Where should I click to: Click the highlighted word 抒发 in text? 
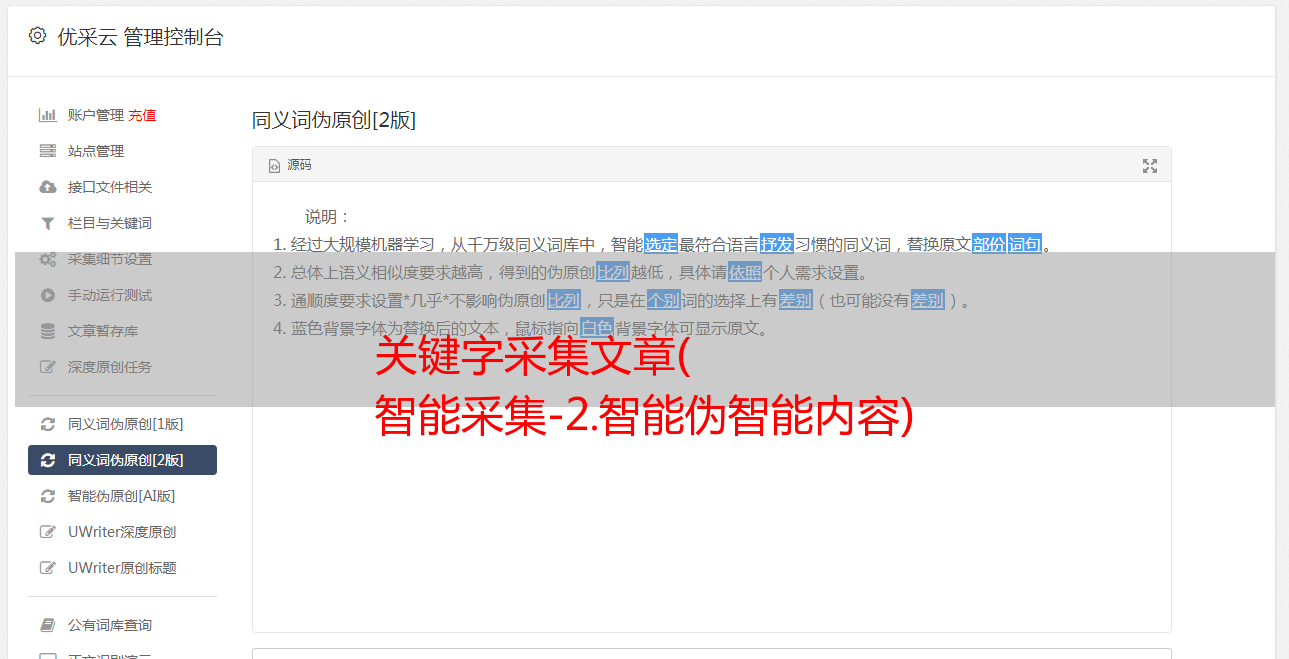(777, 244)
